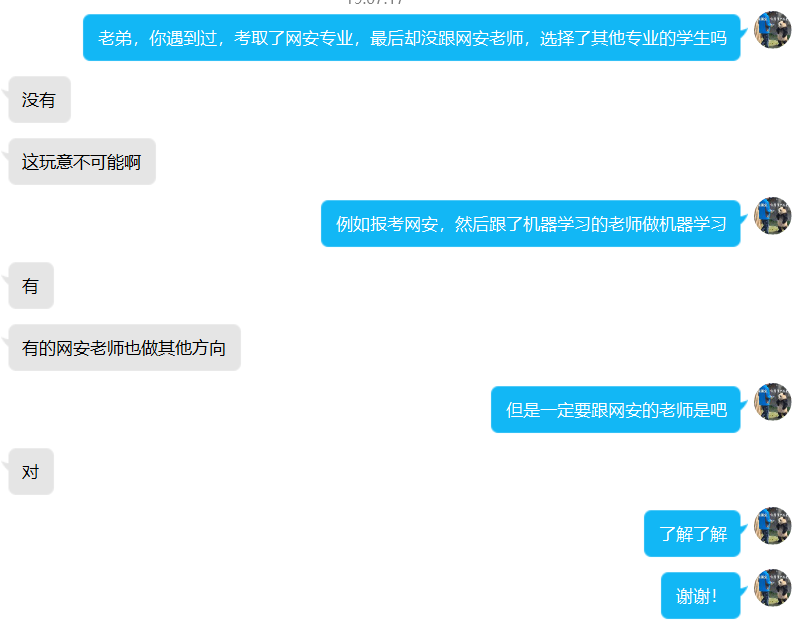This screenshot has width=794, height=624.
Task: Click avatar beside first blue message
Action: coord(772,30)
